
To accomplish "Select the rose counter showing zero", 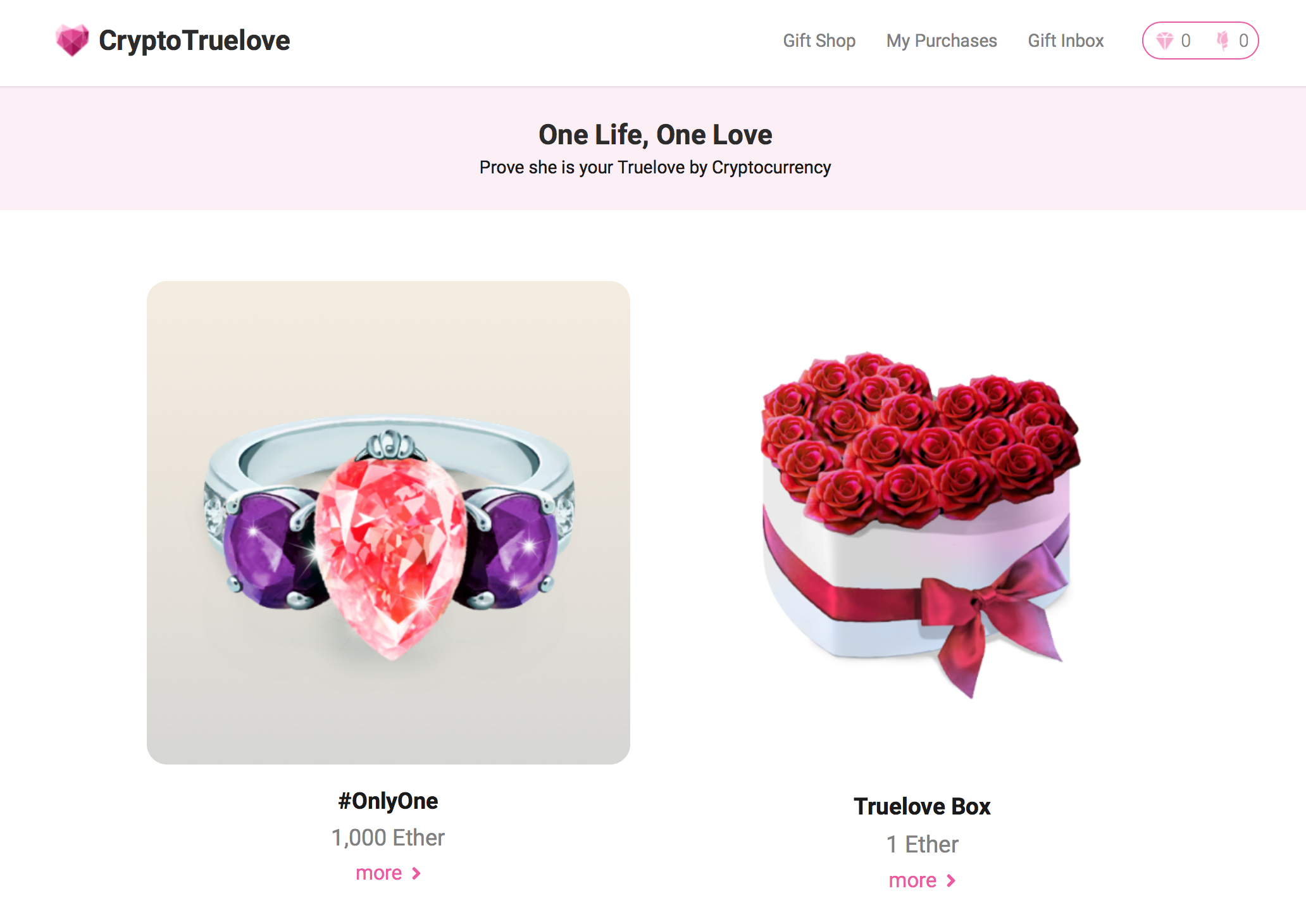I will [1243, 41].
